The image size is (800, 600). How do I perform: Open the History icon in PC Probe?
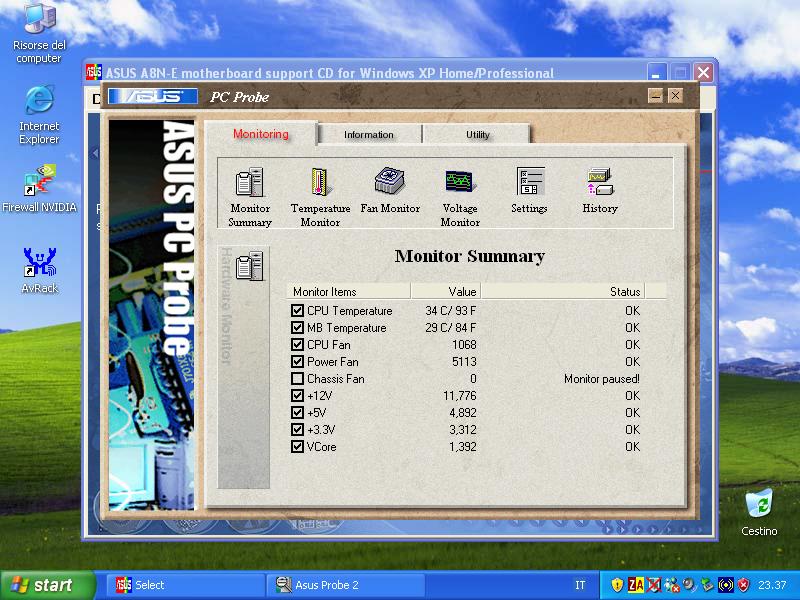600,182
